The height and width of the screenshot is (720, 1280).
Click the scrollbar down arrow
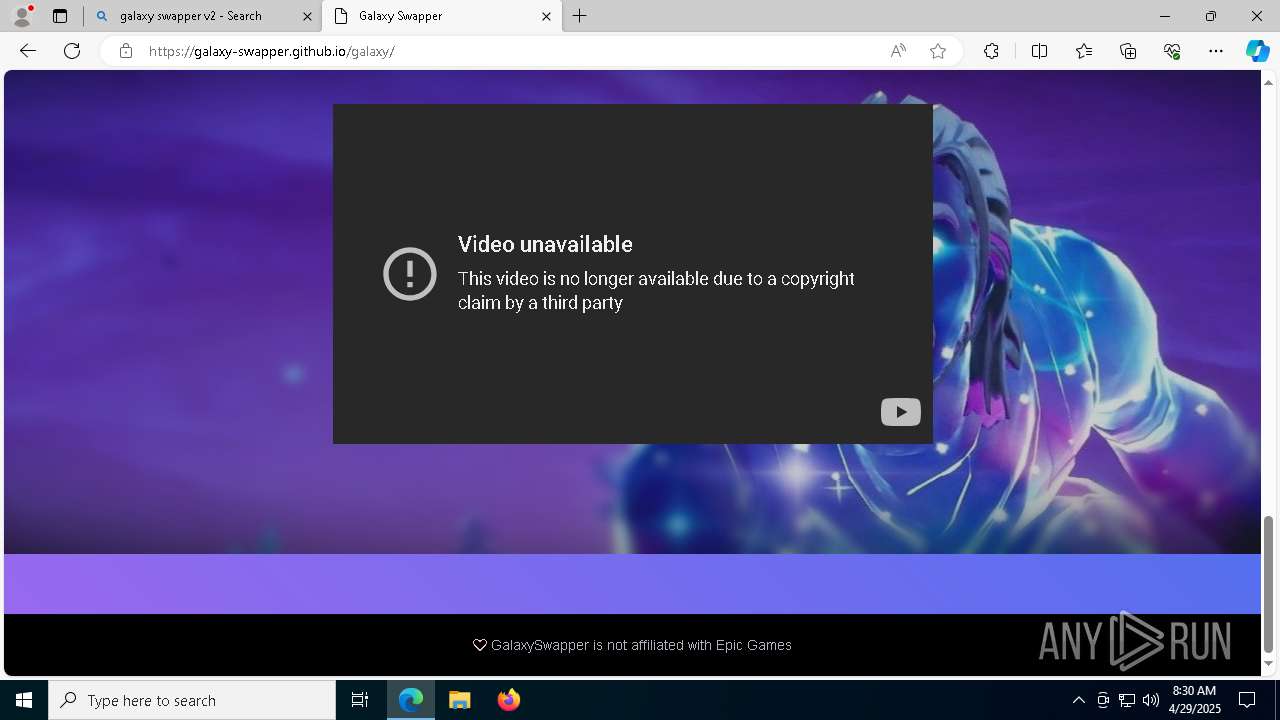click(1269, 663)
